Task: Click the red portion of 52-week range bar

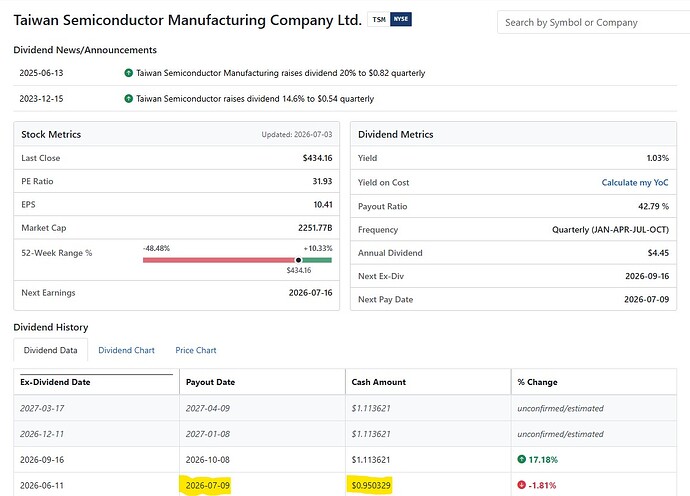Action: [x=219, y=260]
